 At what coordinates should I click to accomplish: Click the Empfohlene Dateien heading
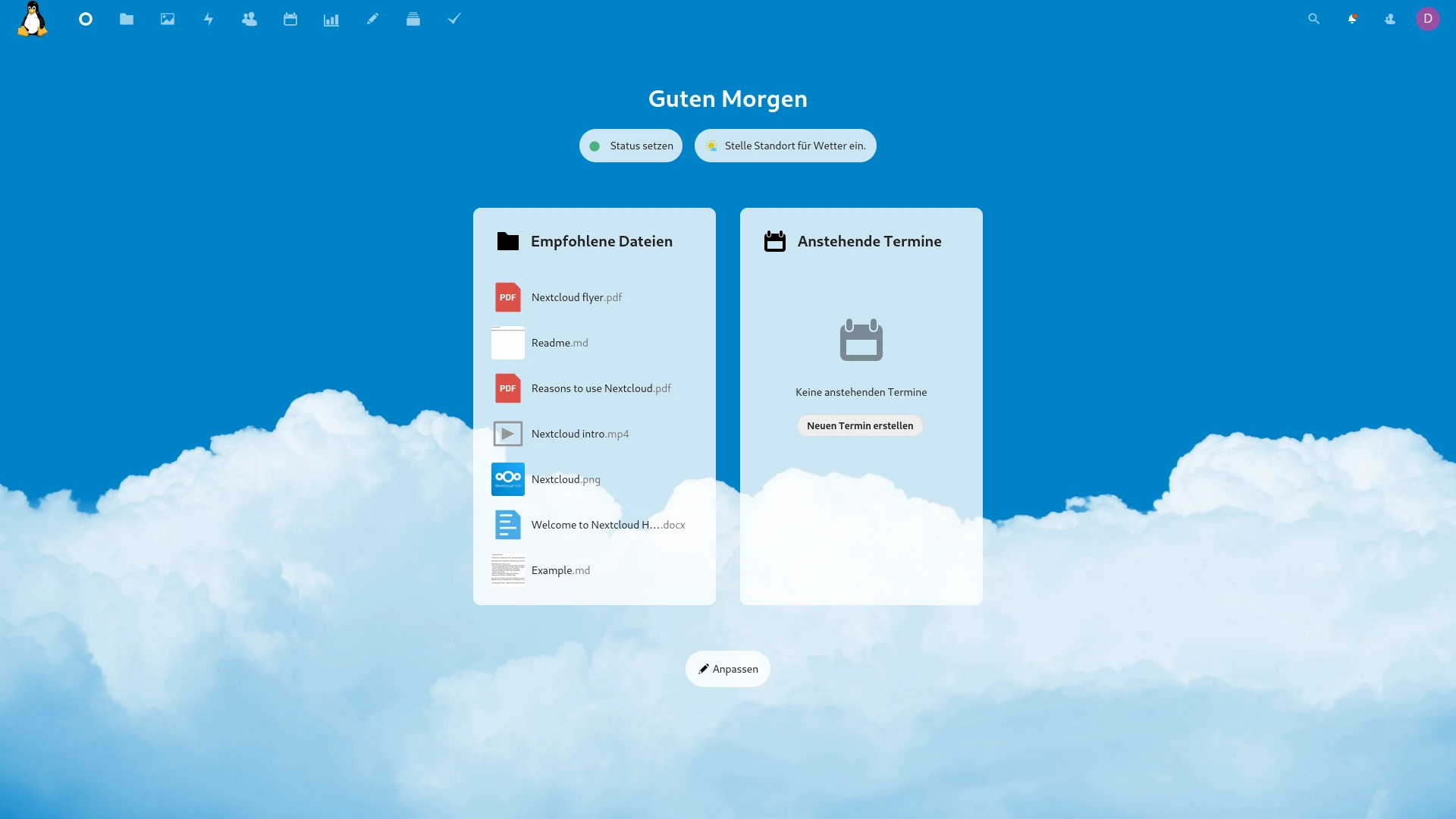click(601, 241)
